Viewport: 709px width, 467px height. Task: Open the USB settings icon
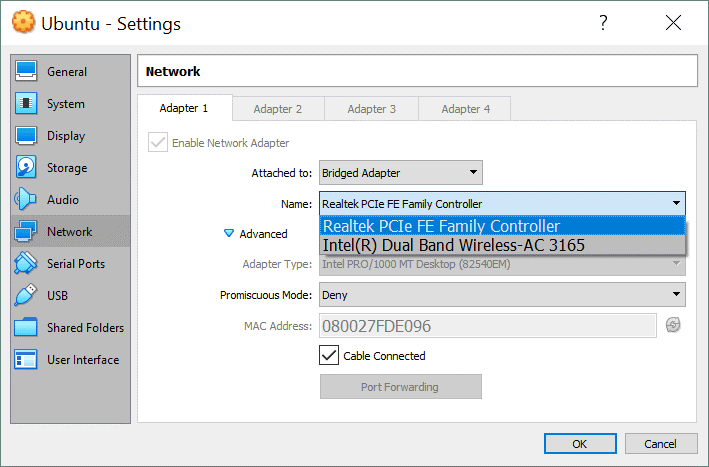tap(27, 296)
